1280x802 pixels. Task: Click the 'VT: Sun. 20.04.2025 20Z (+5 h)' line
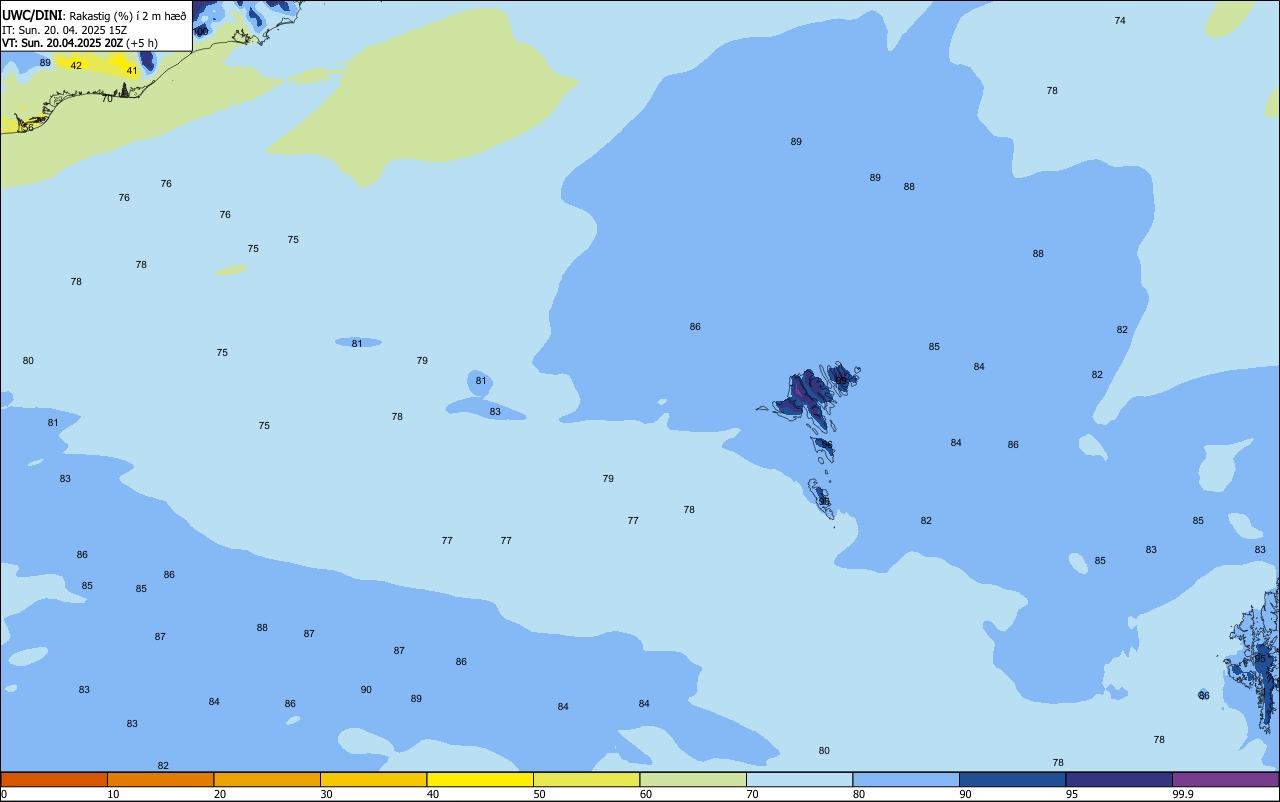pos(80,43)
